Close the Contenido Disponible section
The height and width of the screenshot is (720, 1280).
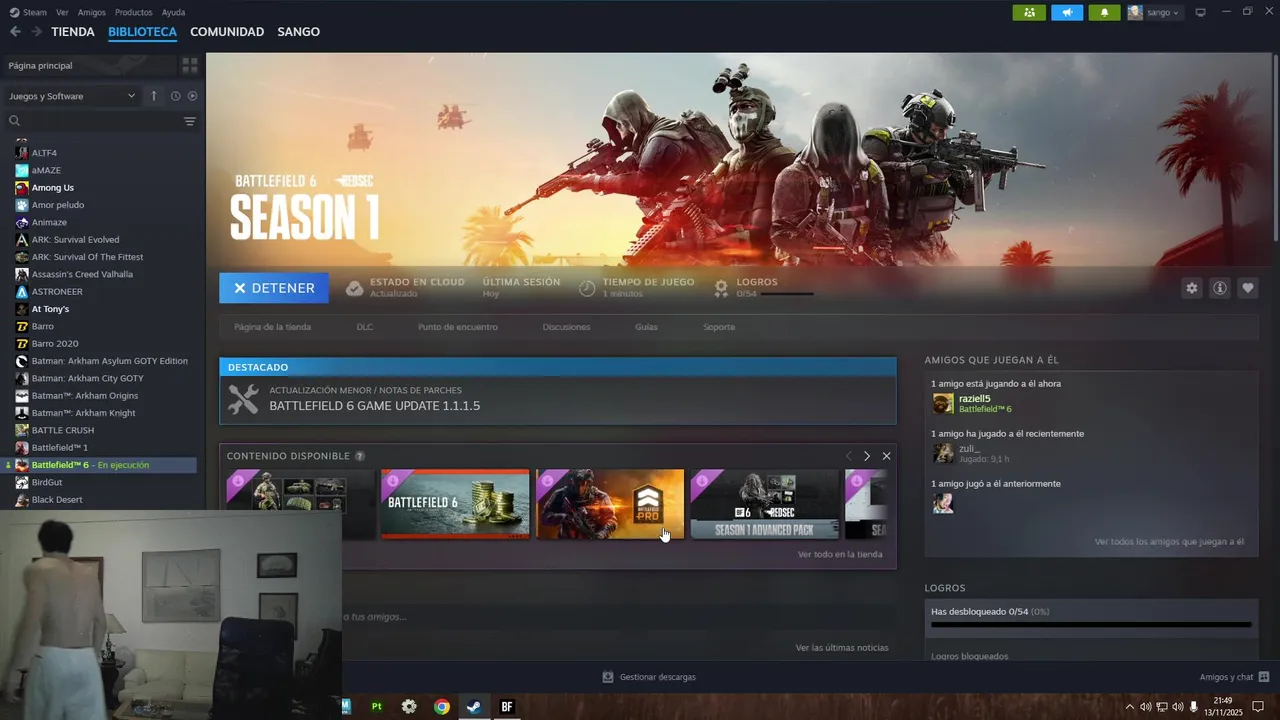coord(886,456)
